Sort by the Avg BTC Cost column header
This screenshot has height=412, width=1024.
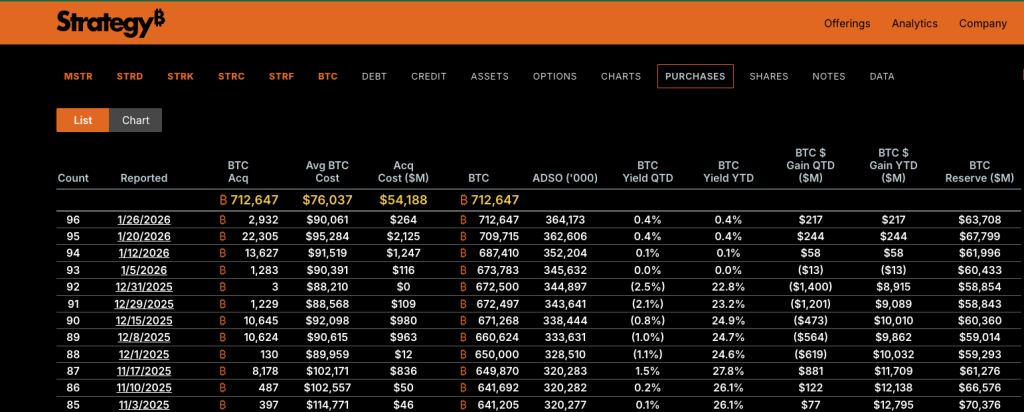pyautogui.click(x=328, y=171)
